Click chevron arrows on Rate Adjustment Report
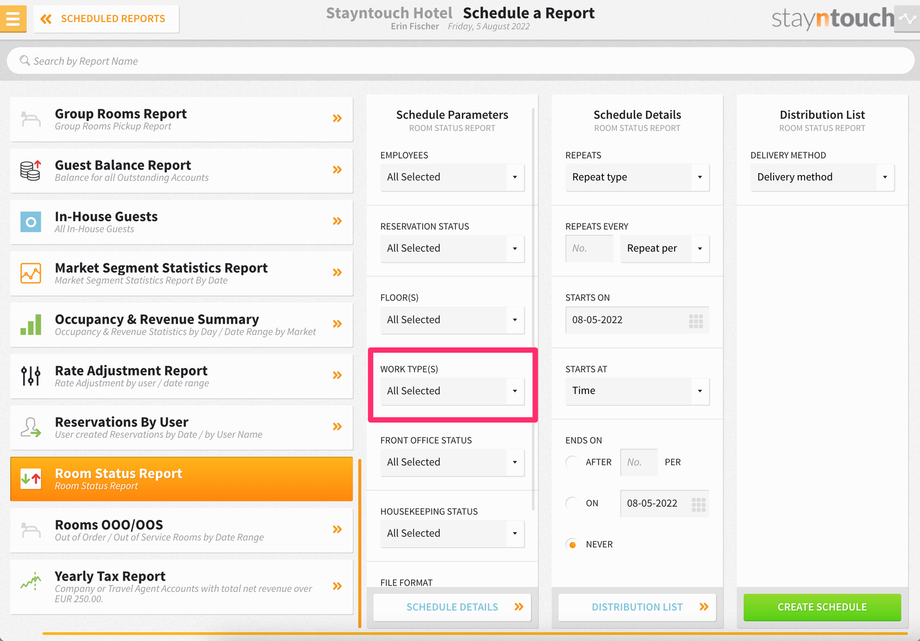 point(337,375)
